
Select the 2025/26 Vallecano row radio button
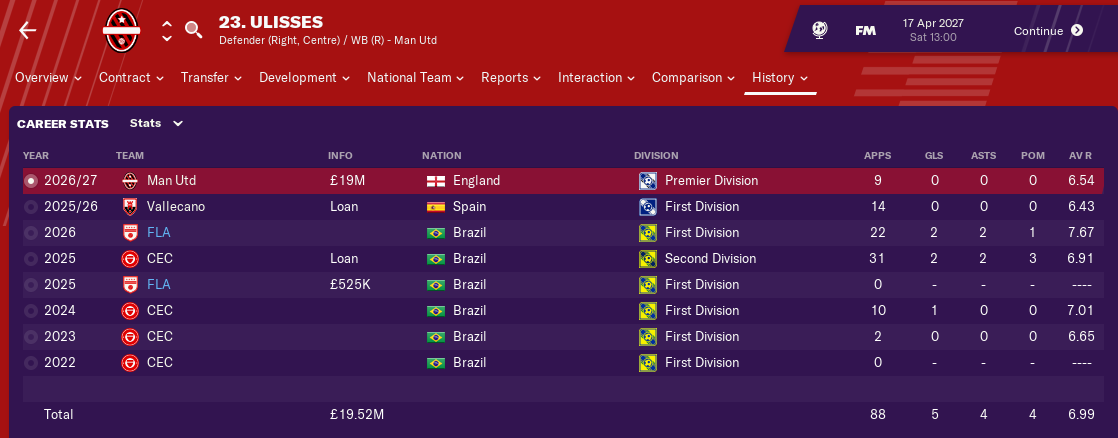pos(32,207)
